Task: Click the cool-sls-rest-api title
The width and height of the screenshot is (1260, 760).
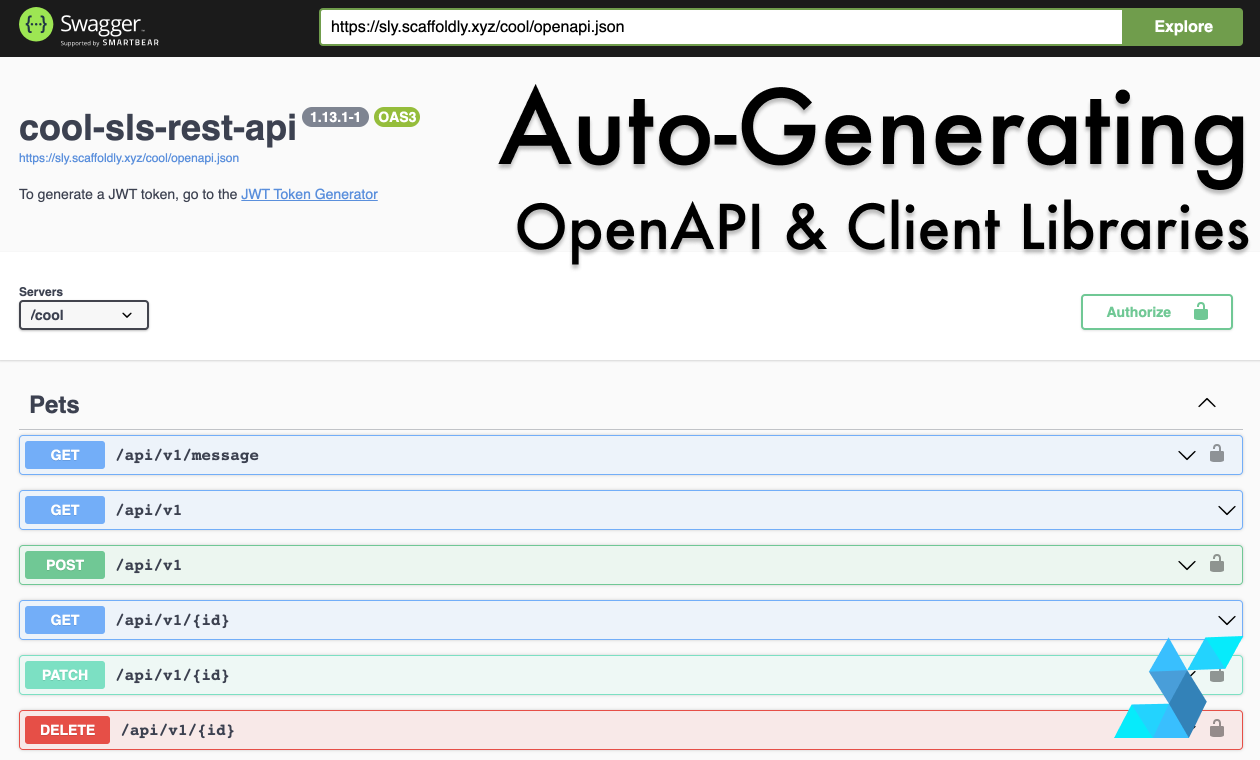Action: click(x=158, y=127)
